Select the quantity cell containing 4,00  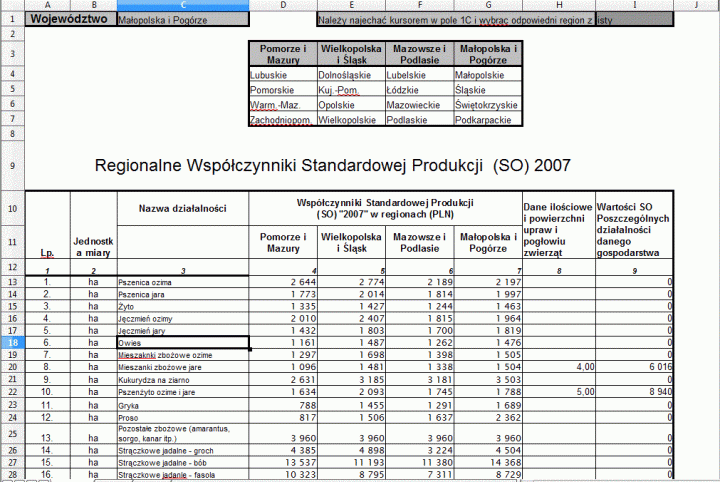tap(558, 368)
